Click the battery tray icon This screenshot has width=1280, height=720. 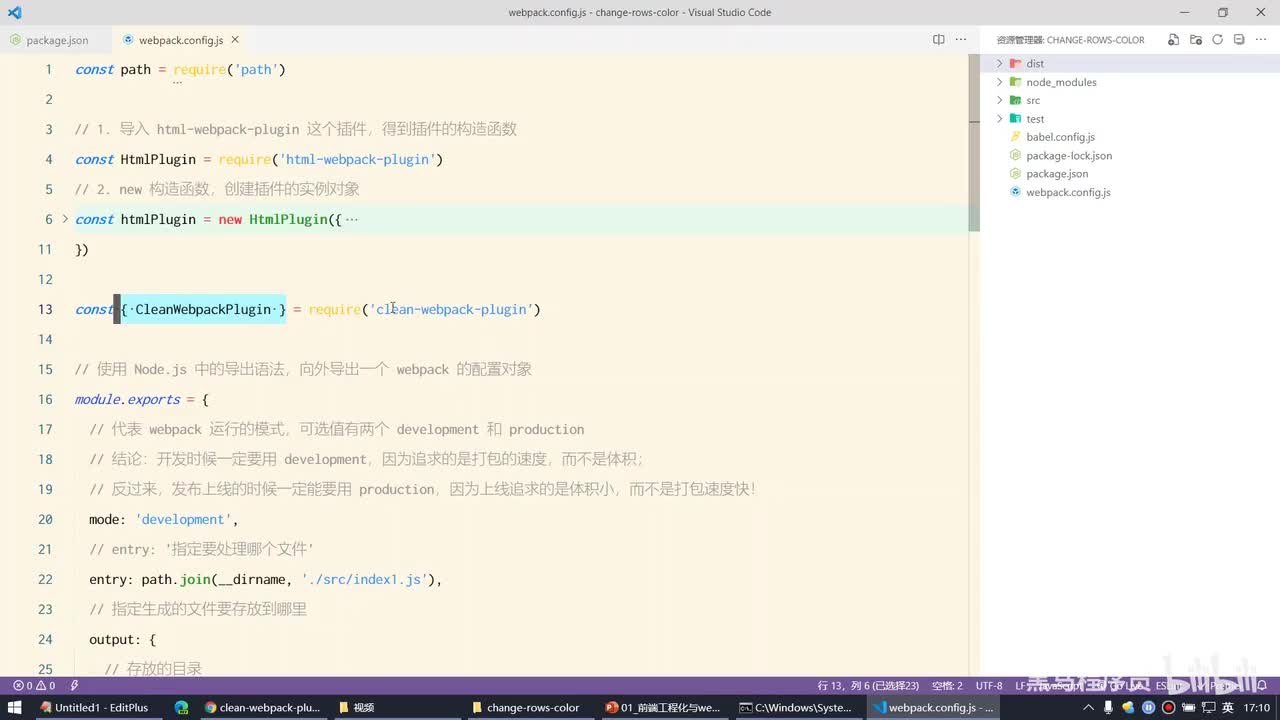1188,707
